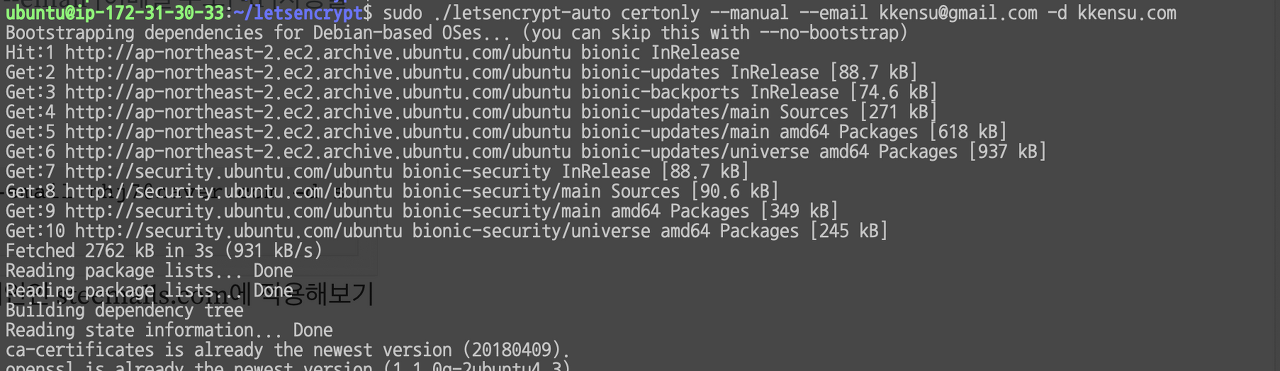The image size is (1280, 371).
Task: Click the ca-certificates newest version line
Action: [288, 350]
